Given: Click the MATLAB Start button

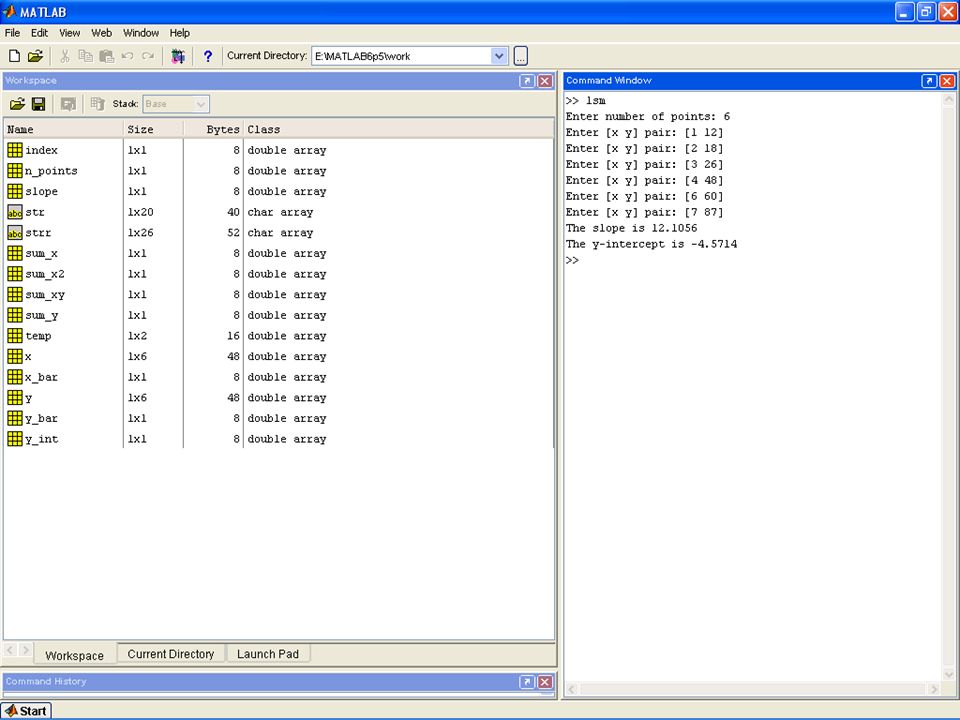Looking at the screenshot, I should point(26,711).
